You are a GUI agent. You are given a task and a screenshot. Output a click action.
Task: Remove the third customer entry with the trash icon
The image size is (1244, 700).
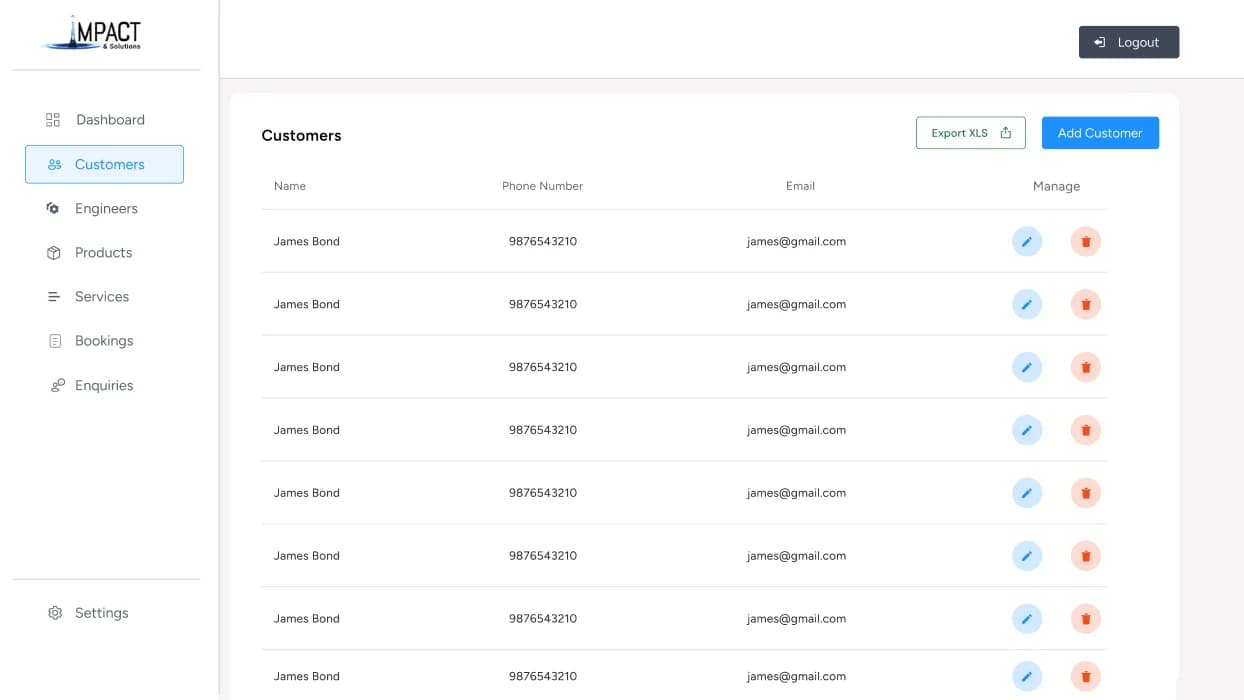[1086, 367]
